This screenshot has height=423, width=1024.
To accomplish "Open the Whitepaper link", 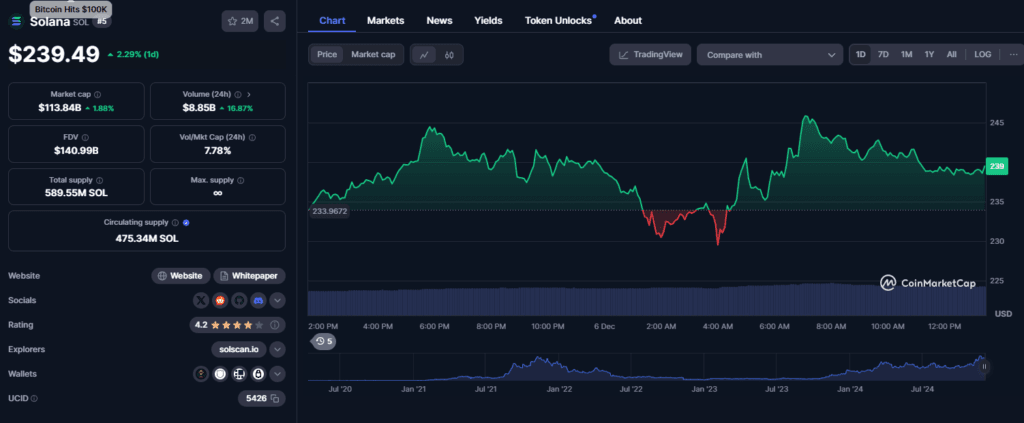I will 249,275.
